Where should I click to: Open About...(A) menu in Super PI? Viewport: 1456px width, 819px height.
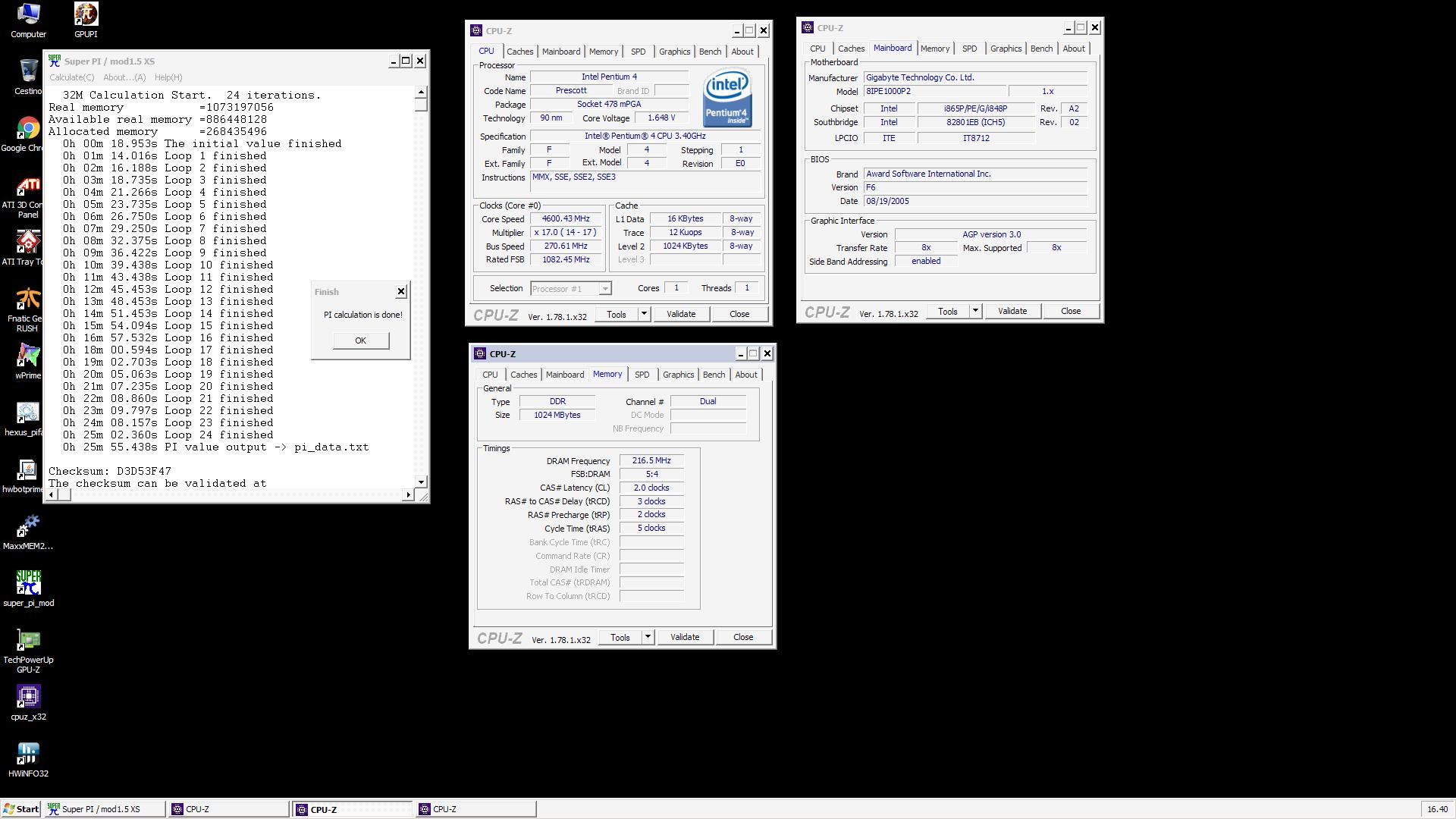tap(124, 77)
